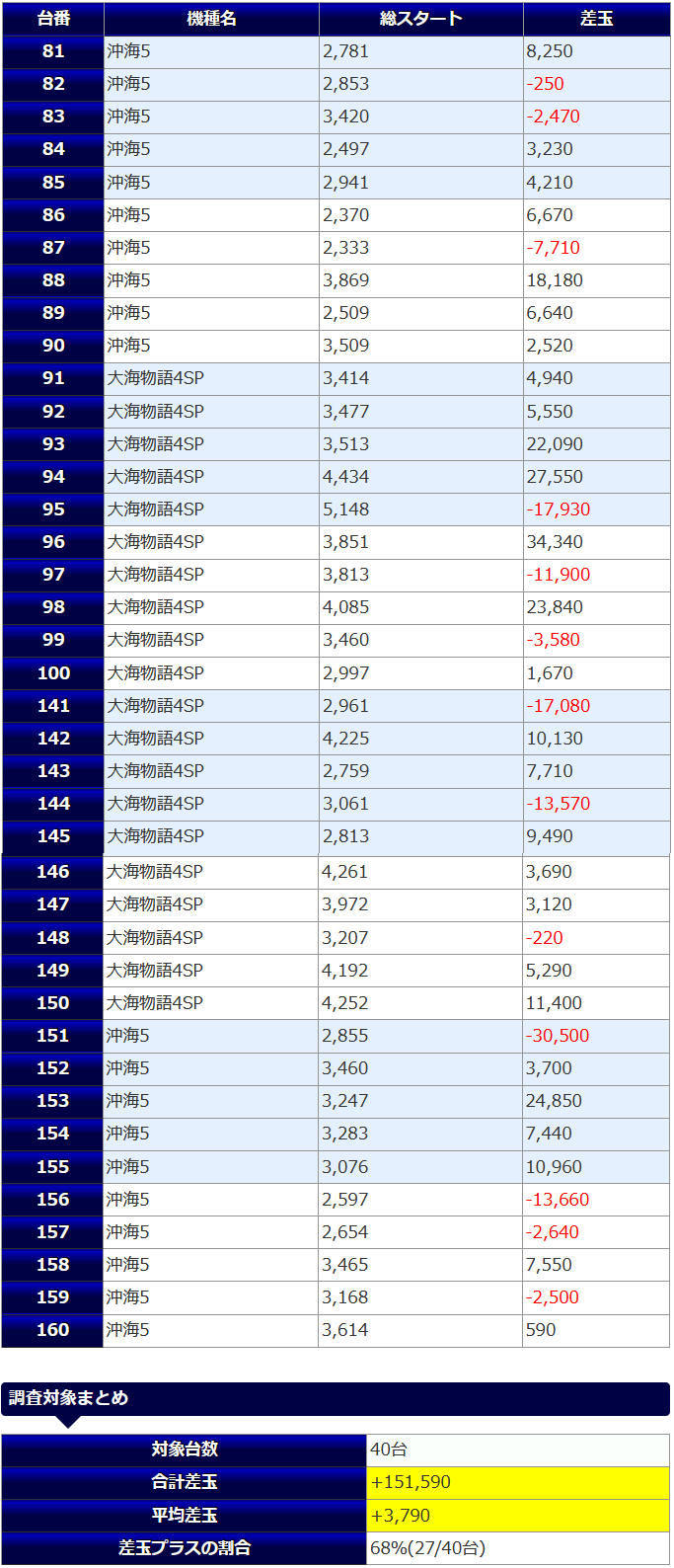Click 差玉 value 11,400

tap(554, 1003)
